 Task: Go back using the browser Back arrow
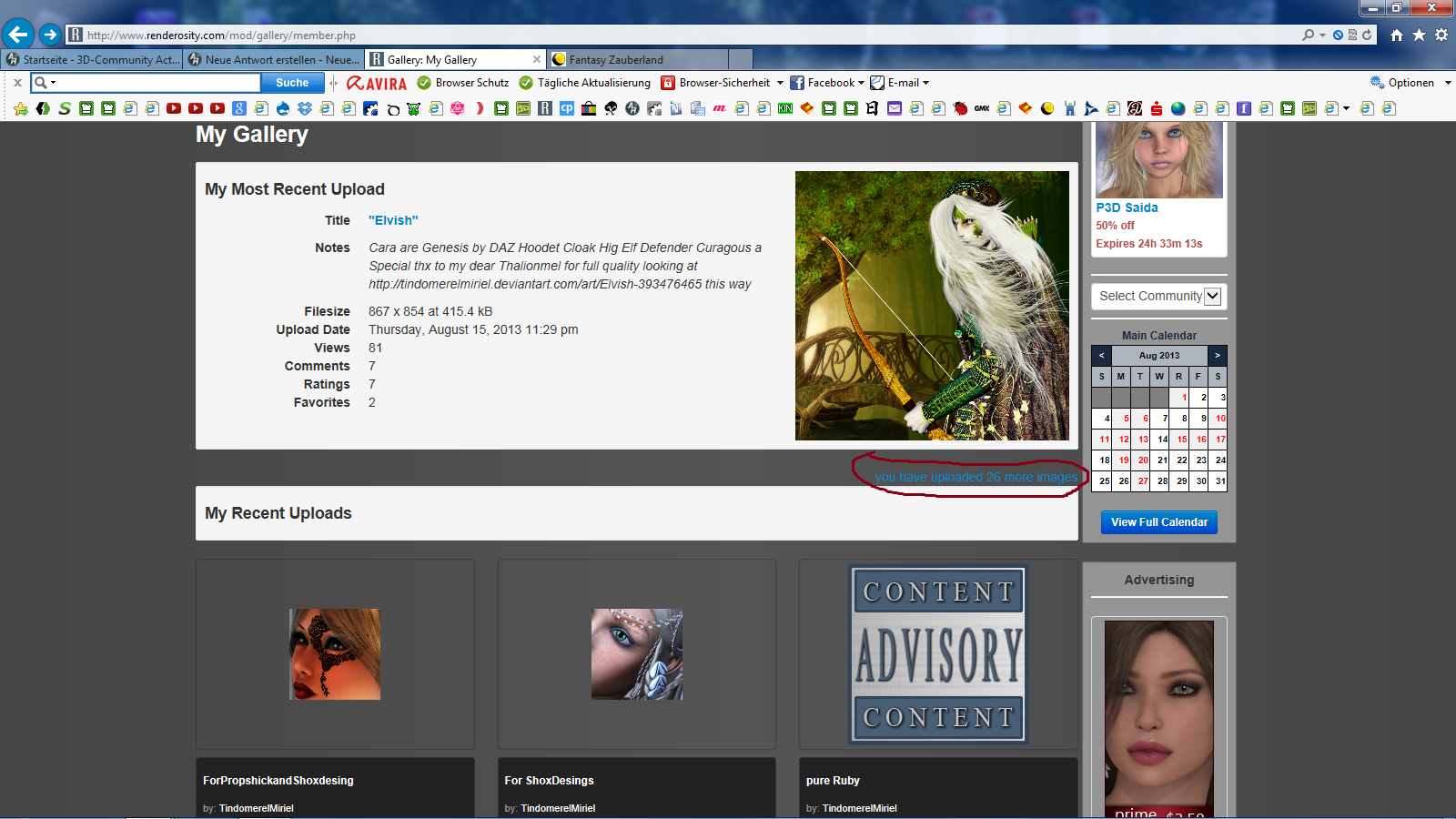[18, 35]
